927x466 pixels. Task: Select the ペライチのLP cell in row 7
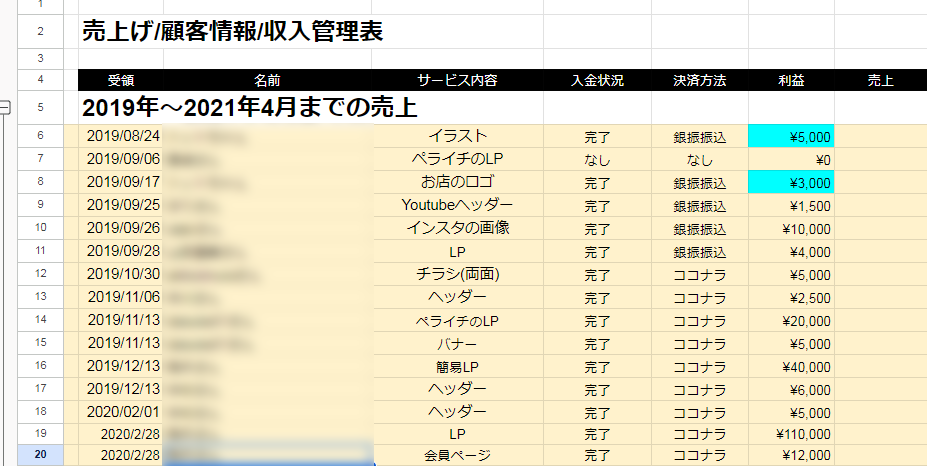point(457,159)
